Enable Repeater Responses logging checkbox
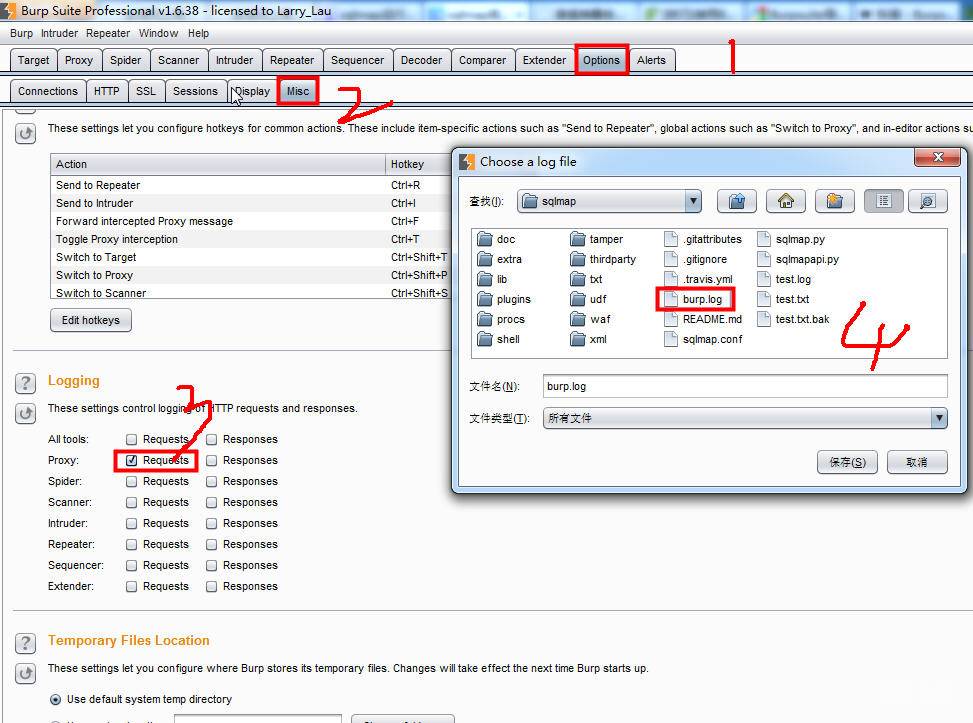The image size is (973, 723). tap(212, 544)
